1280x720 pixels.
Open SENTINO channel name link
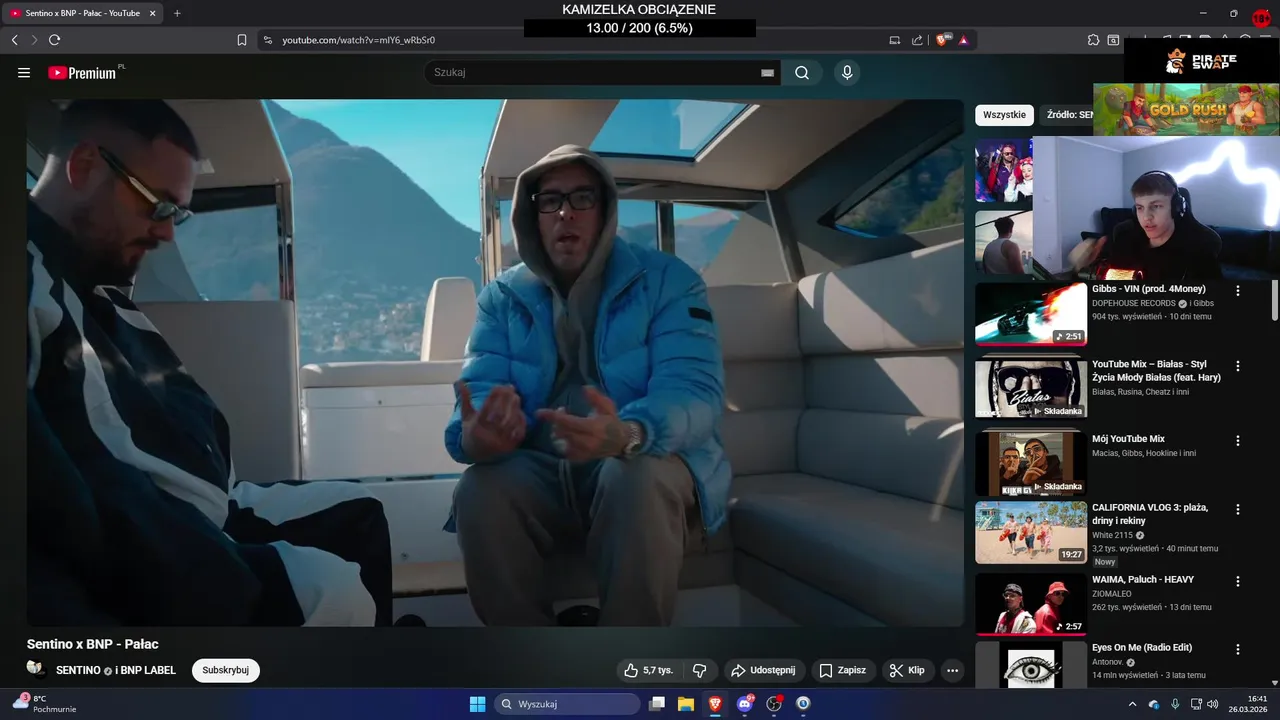tap(78, 670)
